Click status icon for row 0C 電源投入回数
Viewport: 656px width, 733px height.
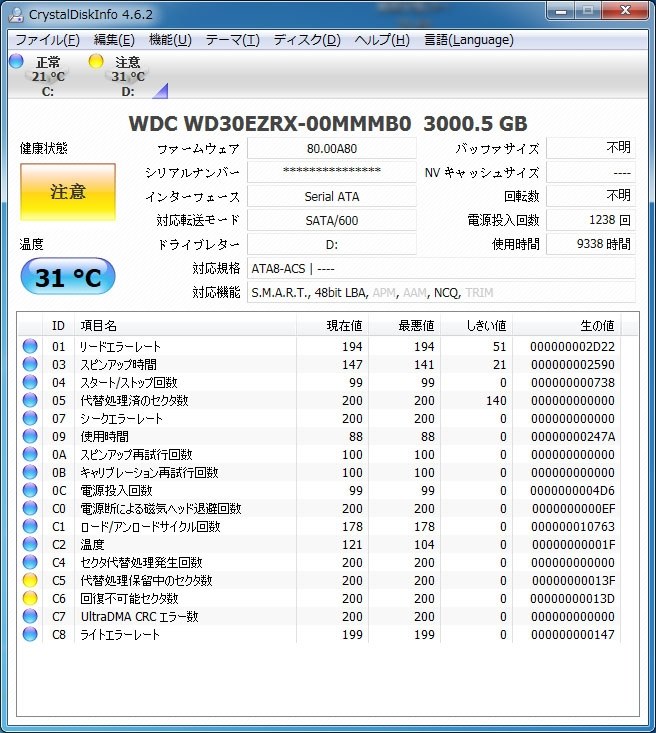coord(30,490)
